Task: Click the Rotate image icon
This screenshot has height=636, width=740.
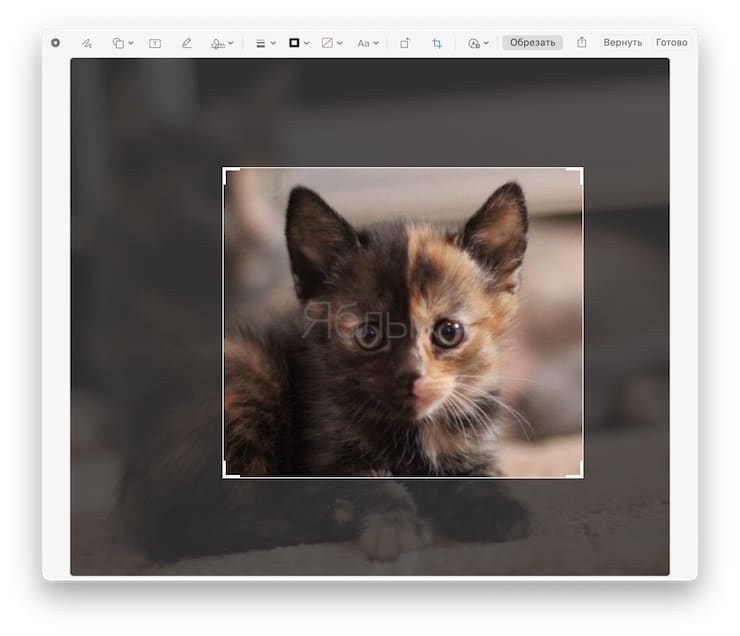Action: click(404, 43)
